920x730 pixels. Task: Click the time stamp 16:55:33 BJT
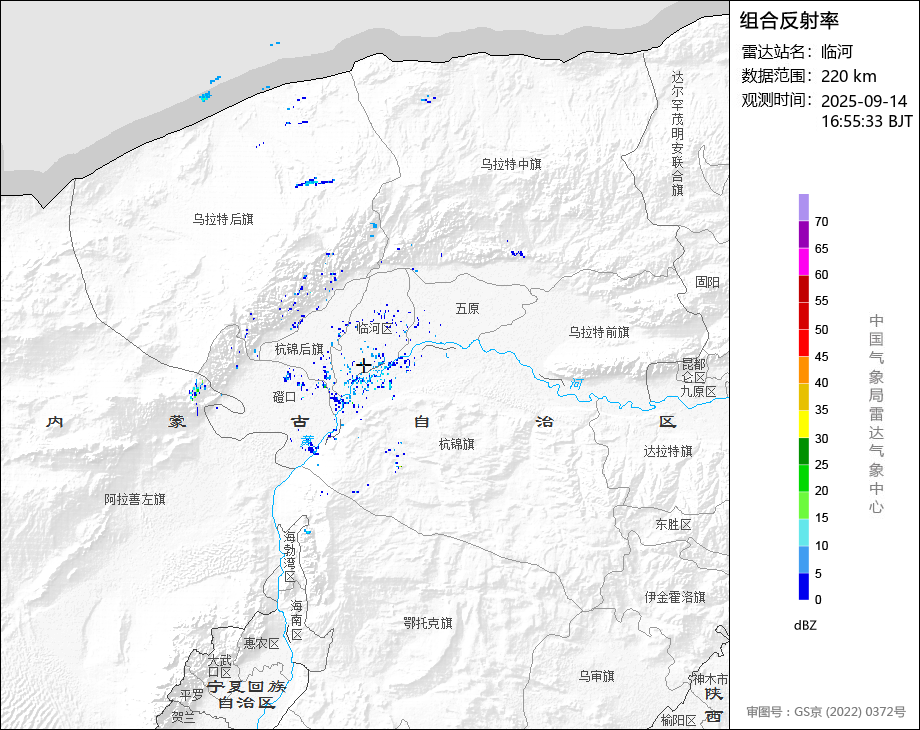(x=867, y=121)
